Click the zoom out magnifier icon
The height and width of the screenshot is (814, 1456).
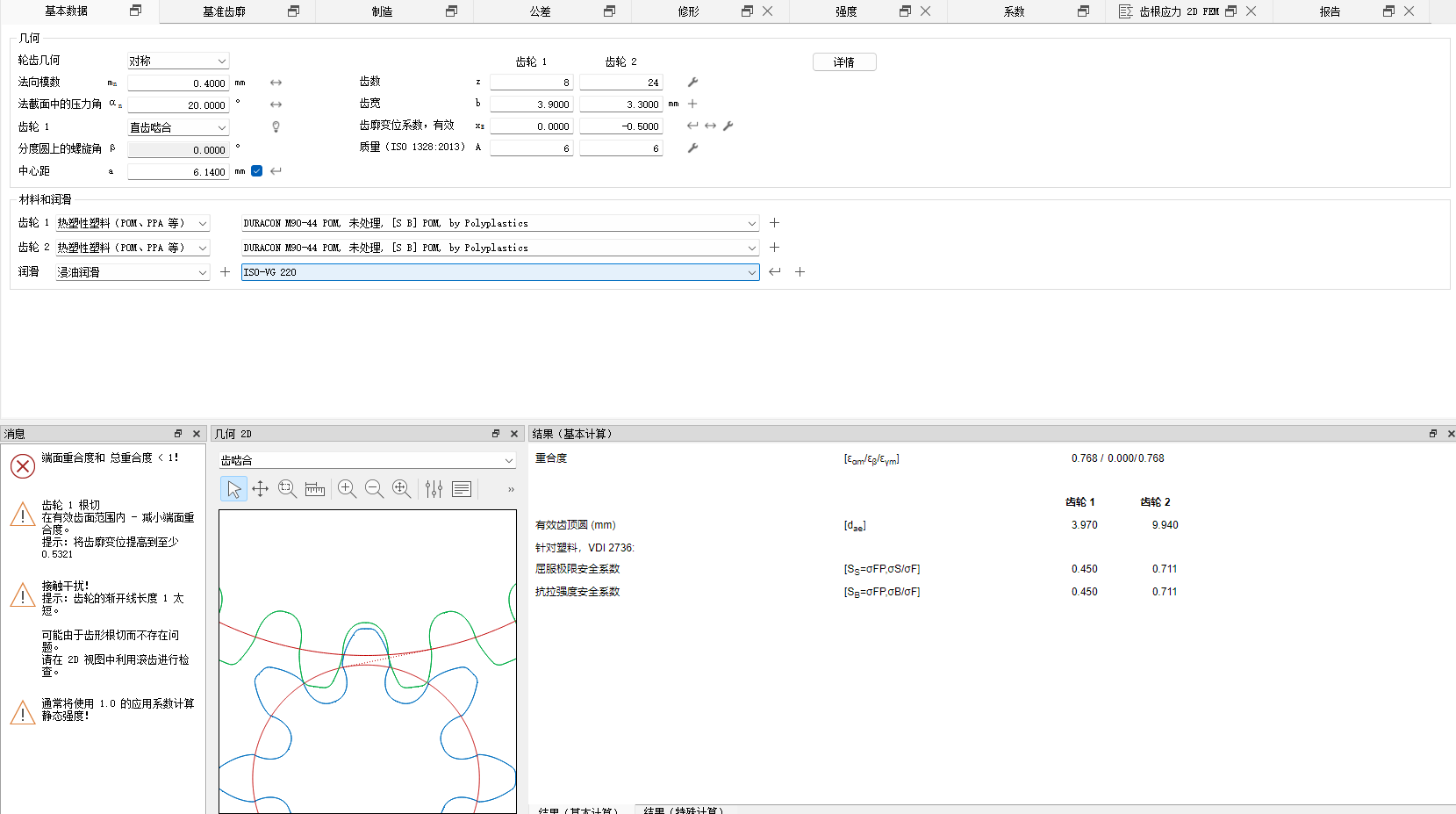click(x=374, y=489)
